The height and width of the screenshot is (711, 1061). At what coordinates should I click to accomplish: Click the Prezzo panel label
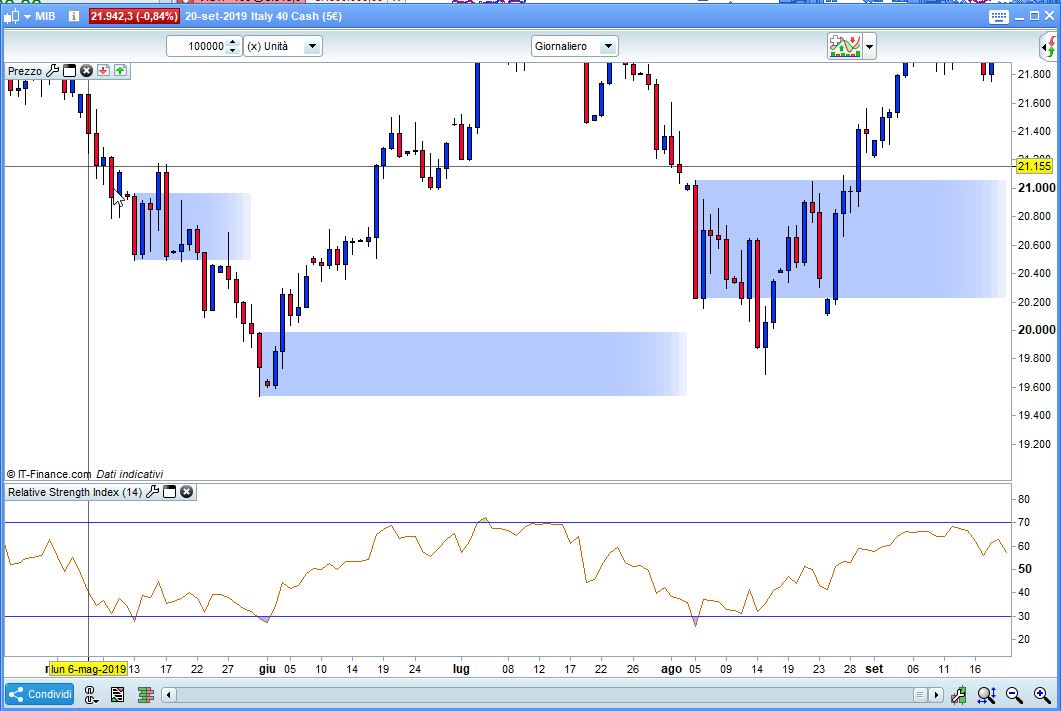click(x=25, y=71)
